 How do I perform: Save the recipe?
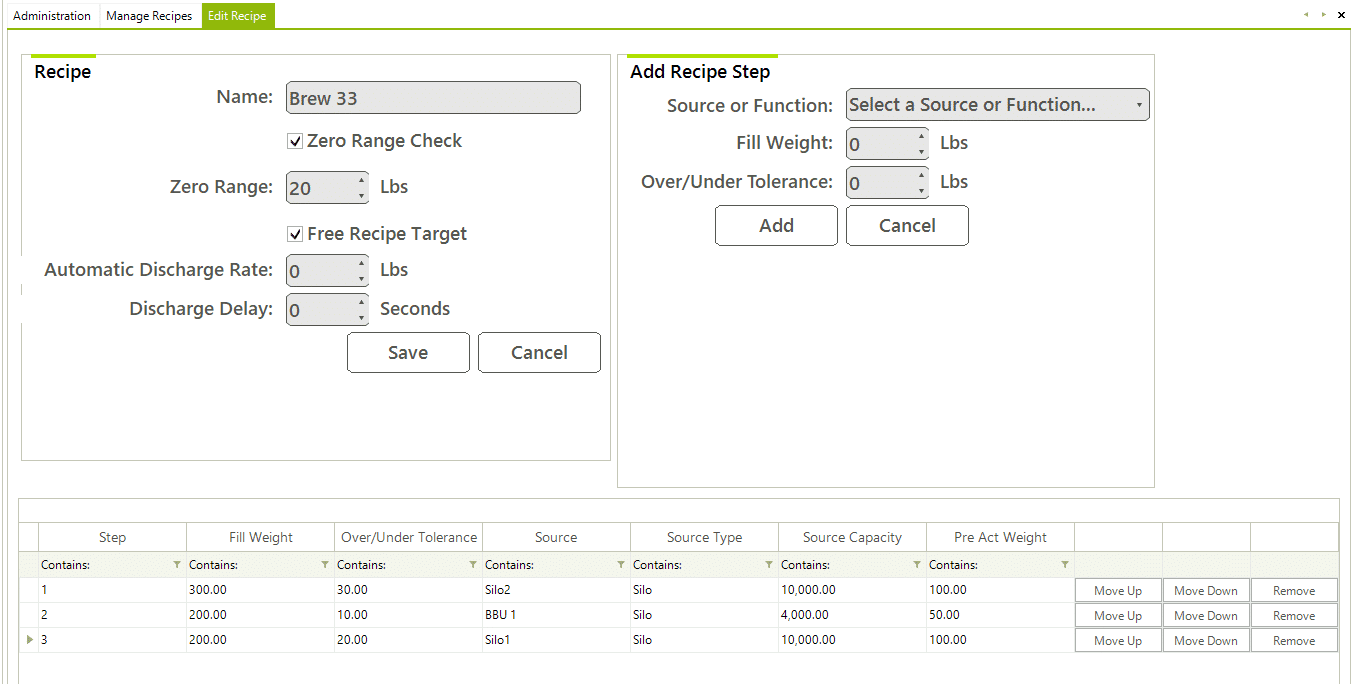pos(408,353)
